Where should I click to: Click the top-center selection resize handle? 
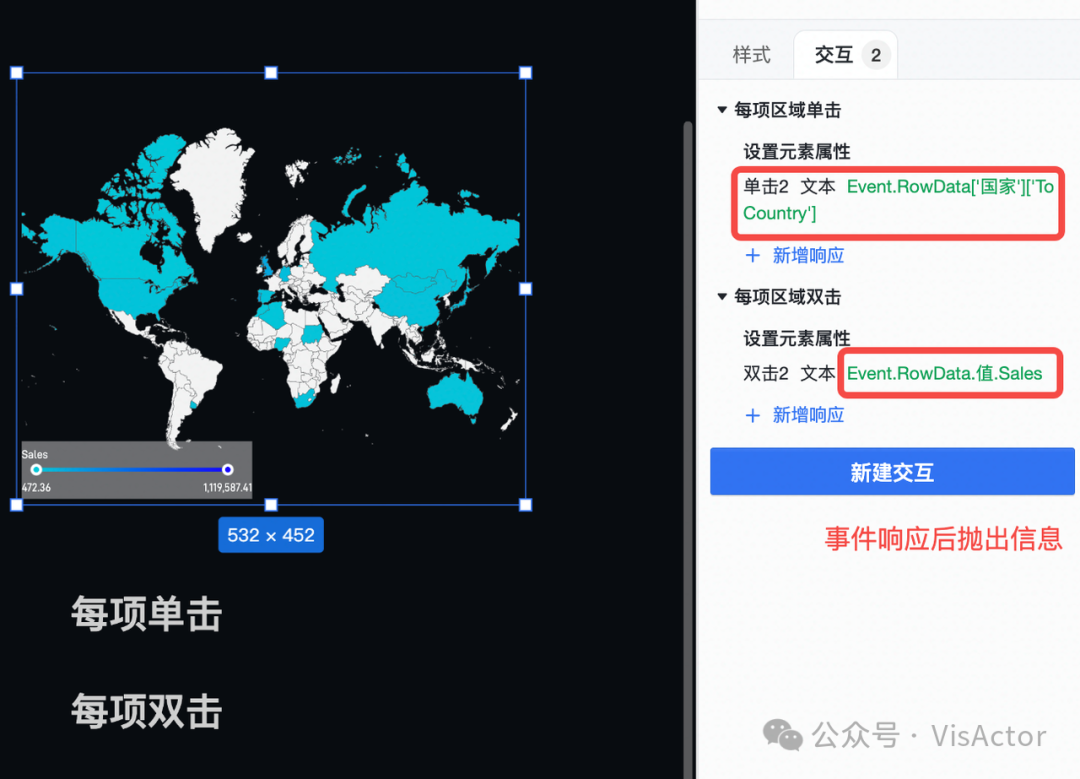(271, 73)
